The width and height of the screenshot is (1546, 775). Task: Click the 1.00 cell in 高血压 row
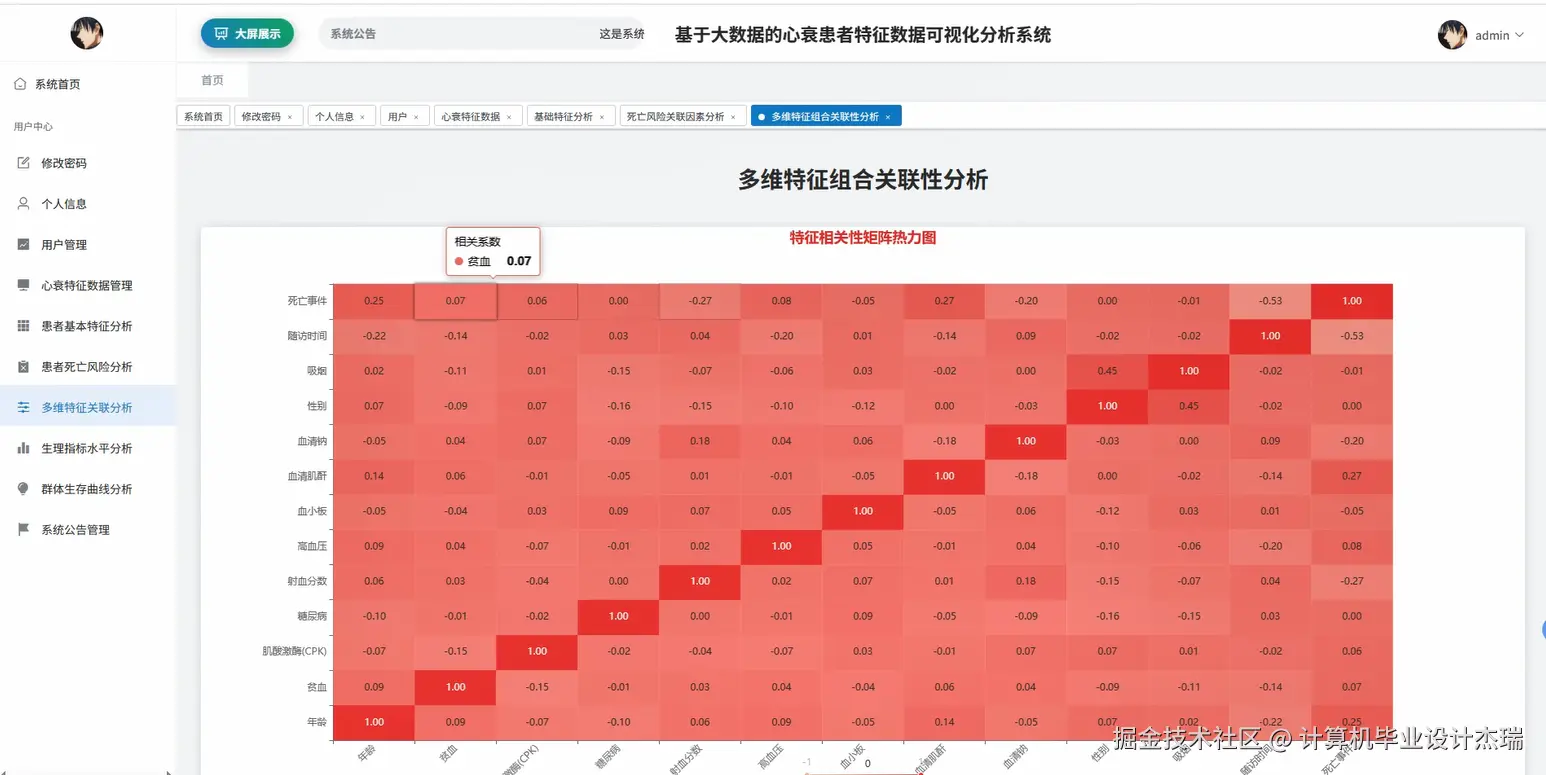coord(781,546)
